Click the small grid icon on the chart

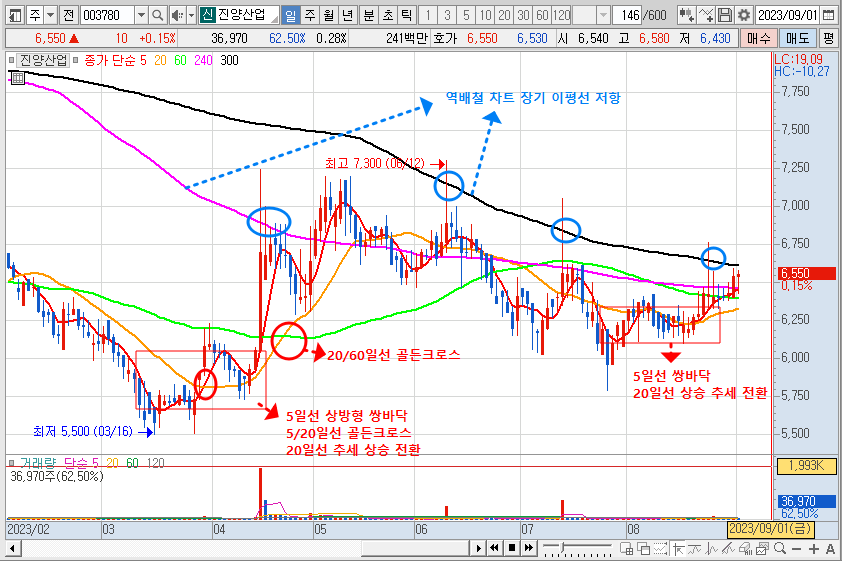(x=18, y=78)
